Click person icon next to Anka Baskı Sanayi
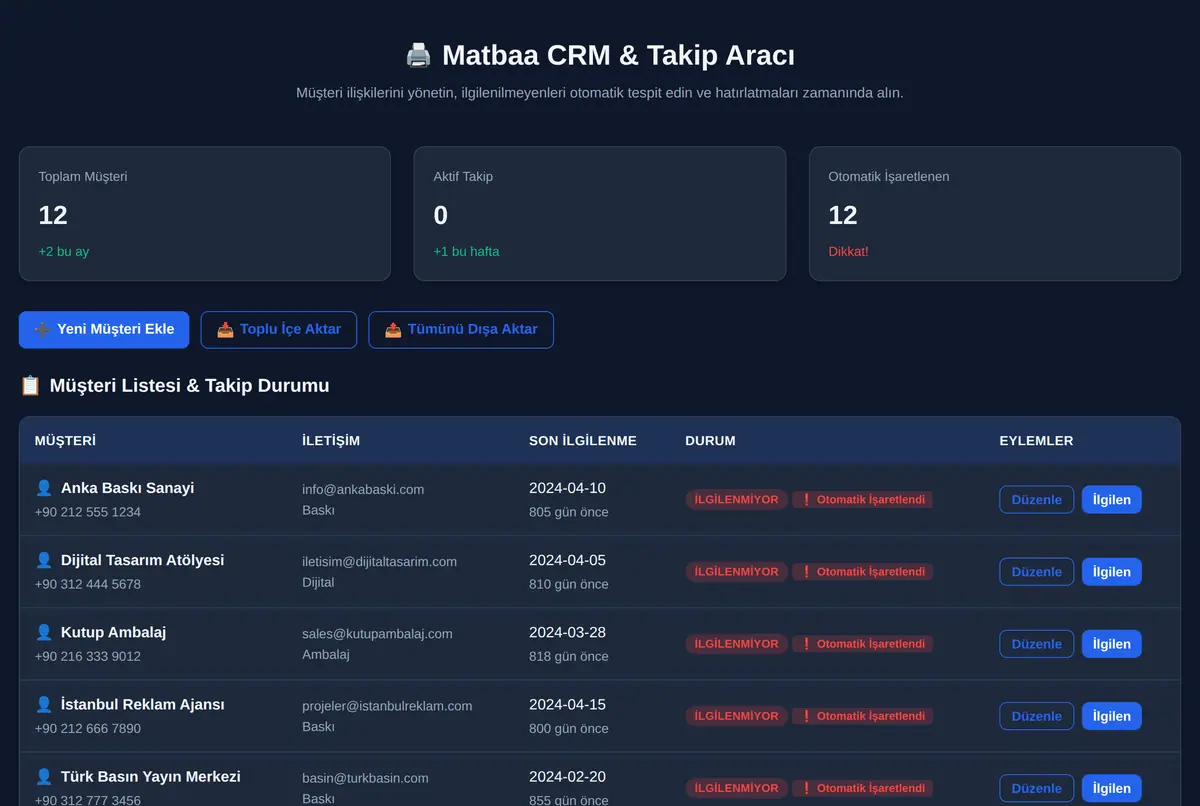1200x806 pixels. pyautogui.click(x=44, y=488)
